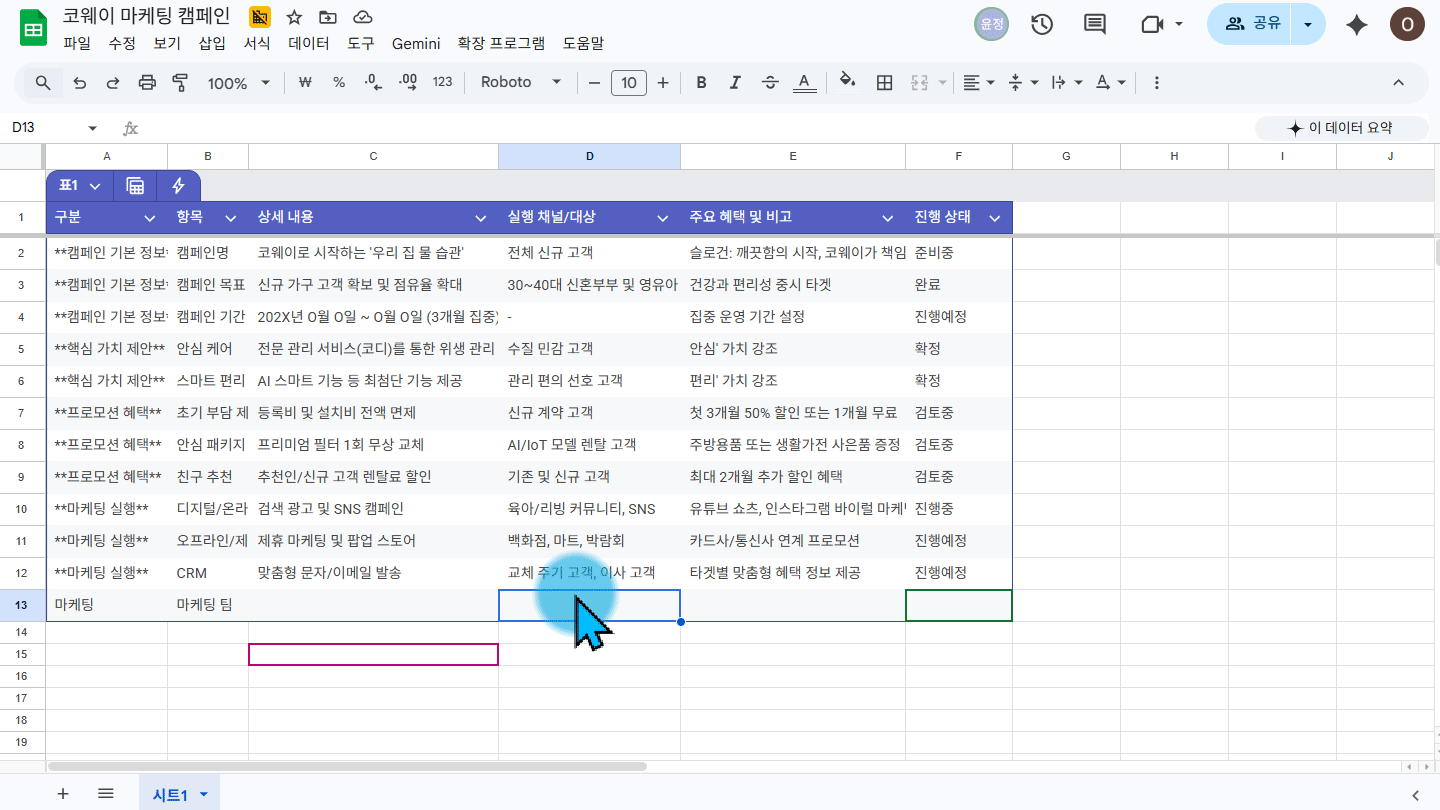Switch to the 시트1 tab
Viewport: 1440px width, 810px height.
[179, 794]
